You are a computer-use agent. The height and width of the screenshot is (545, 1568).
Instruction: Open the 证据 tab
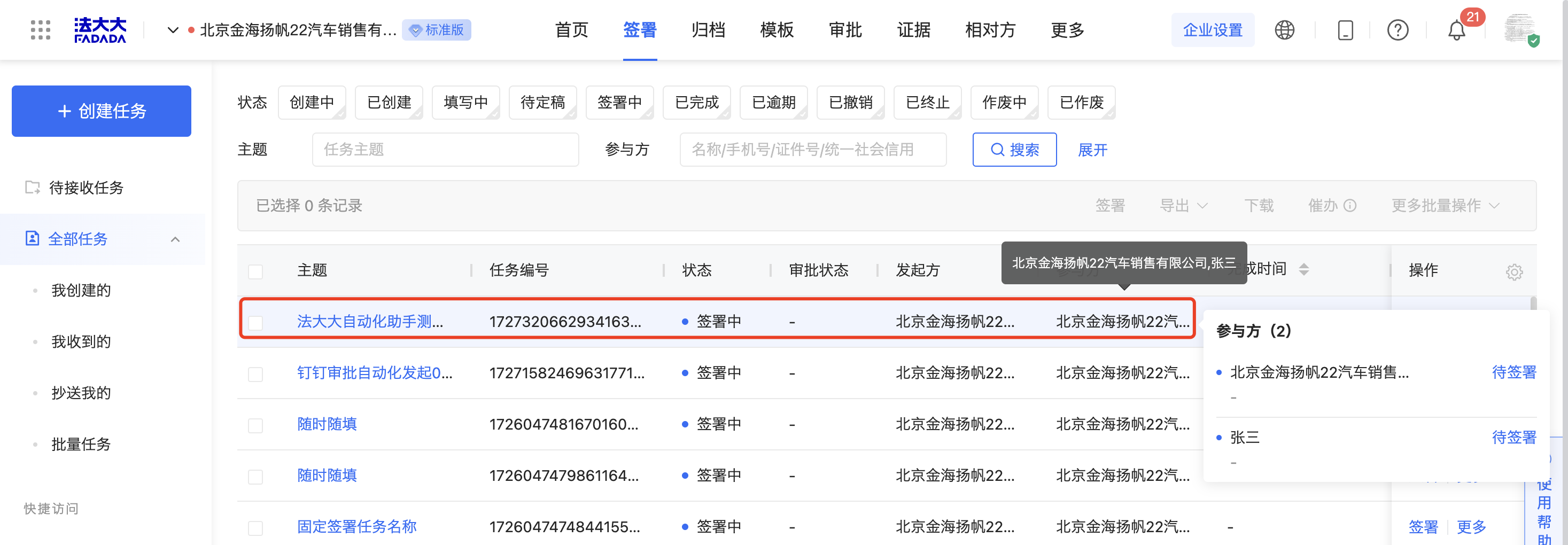coord(914,30)
